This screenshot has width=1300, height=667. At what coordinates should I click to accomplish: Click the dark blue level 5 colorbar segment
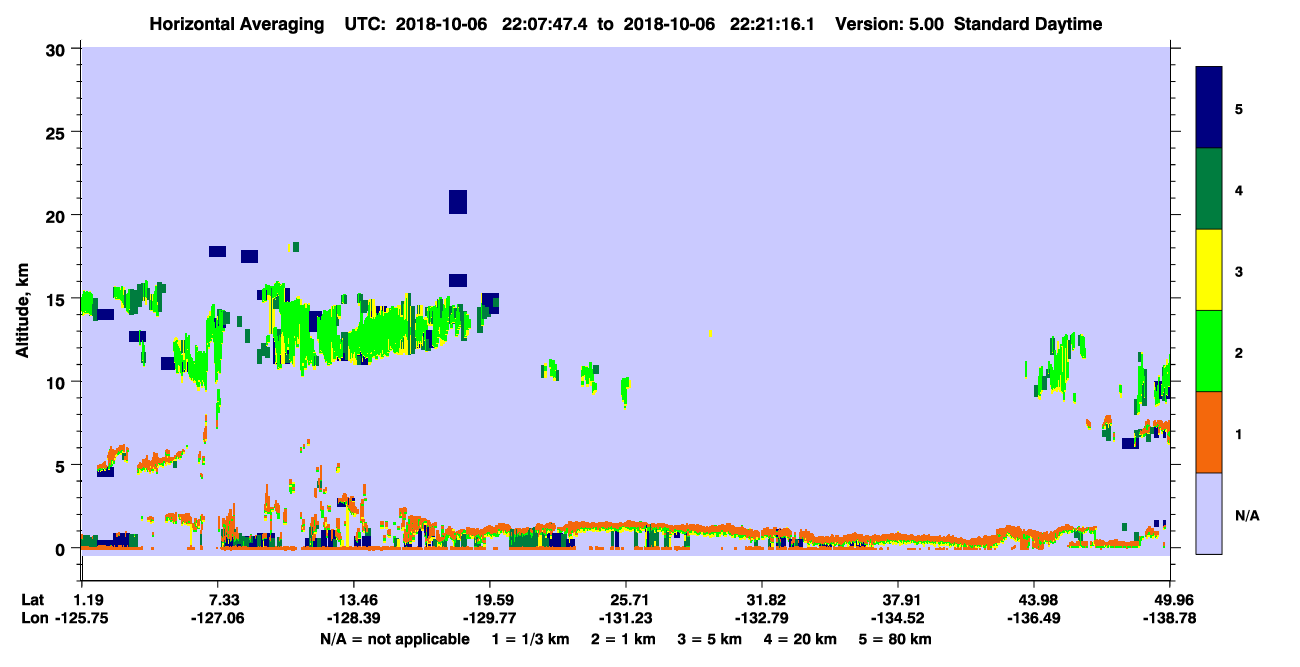point(1209,108)
